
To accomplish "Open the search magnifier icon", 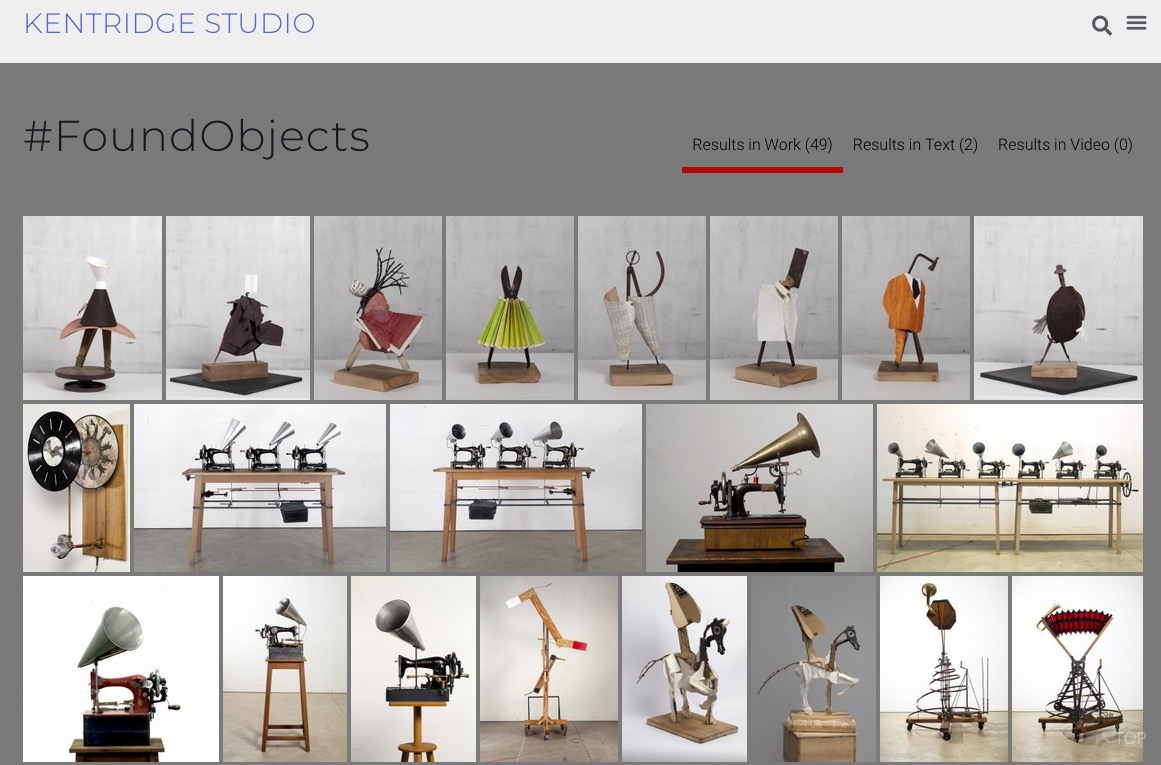I will click(1101, 25).
